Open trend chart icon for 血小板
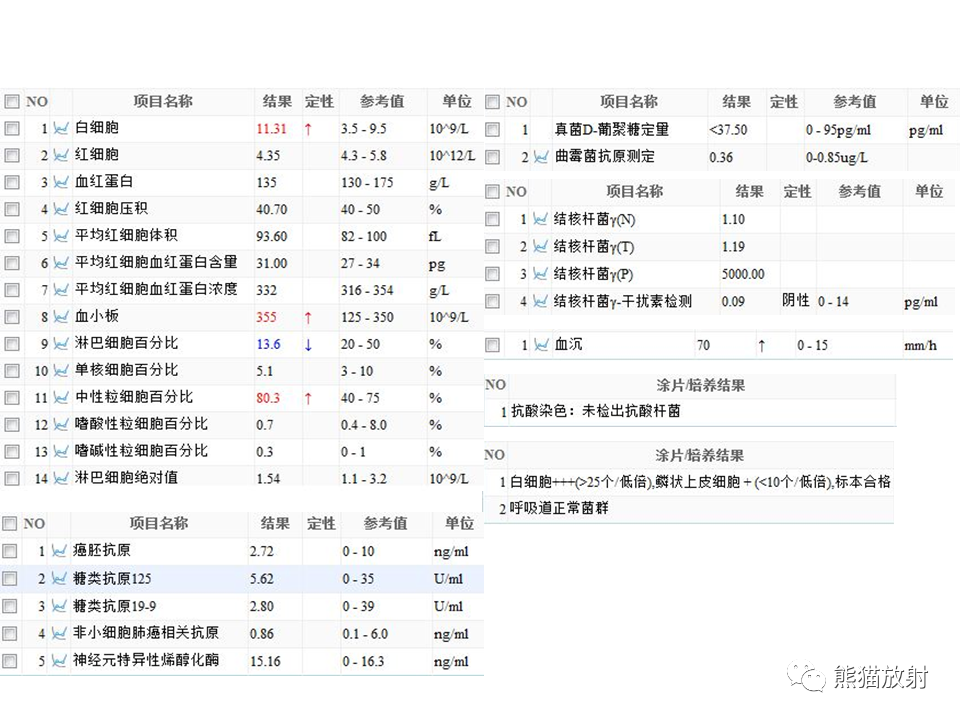This screenshot has height=720, width=960. [x=61, y=317]
